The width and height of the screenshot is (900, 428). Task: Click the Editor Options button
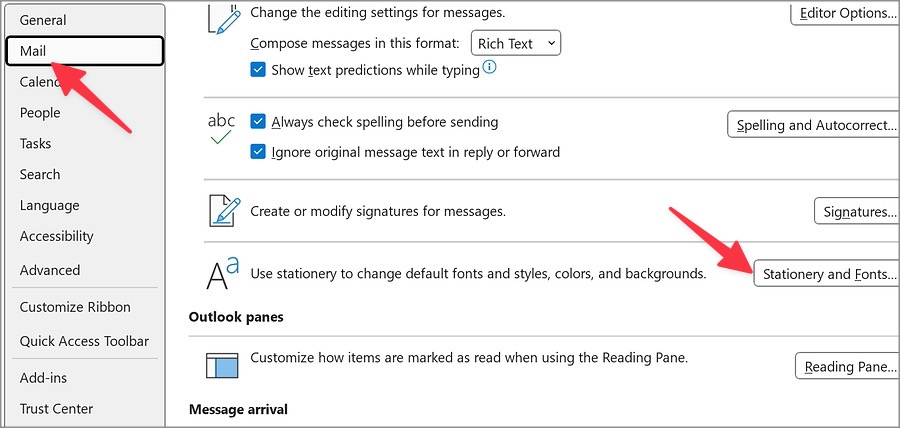coord(845,13)
